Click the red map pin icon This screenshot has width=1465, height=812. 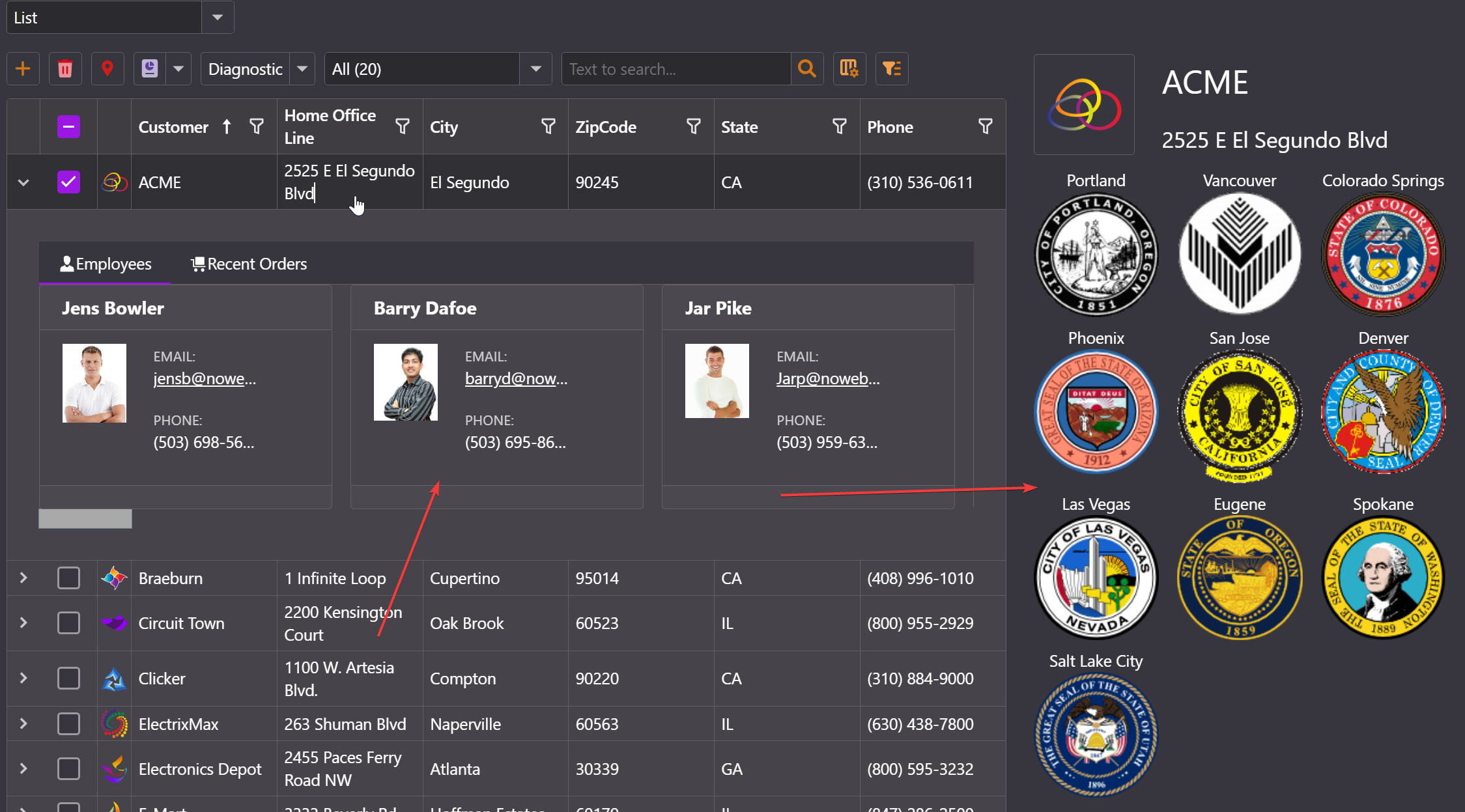(x=107, y=69)
